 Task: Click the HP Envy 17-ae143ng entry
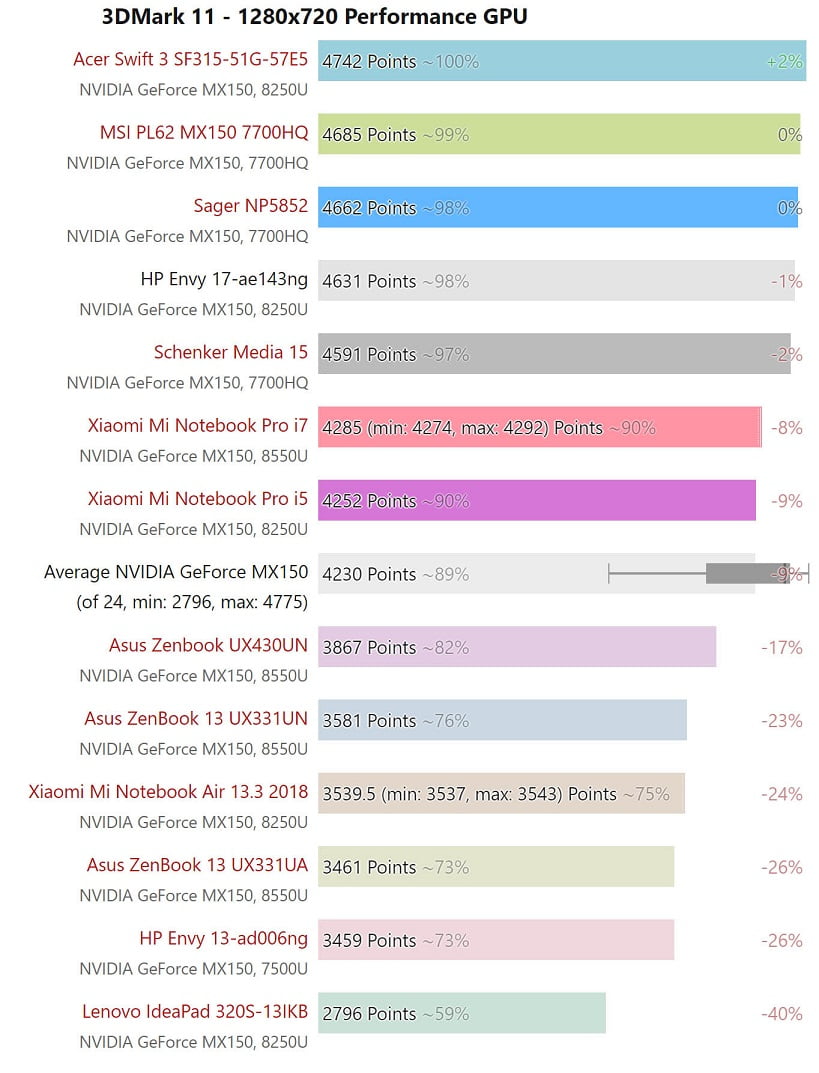pyautogui.click(x=224, y=279)
